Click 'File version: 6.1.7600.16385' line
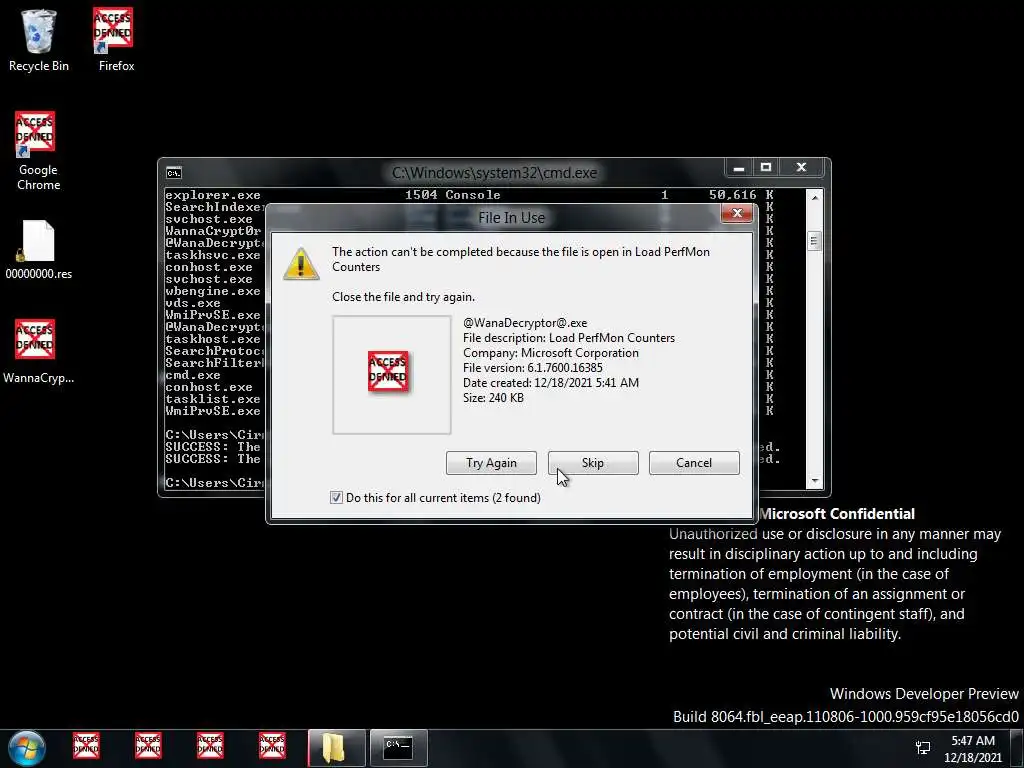The width and height of the screenshot is (1024, 768). point(533,368)
